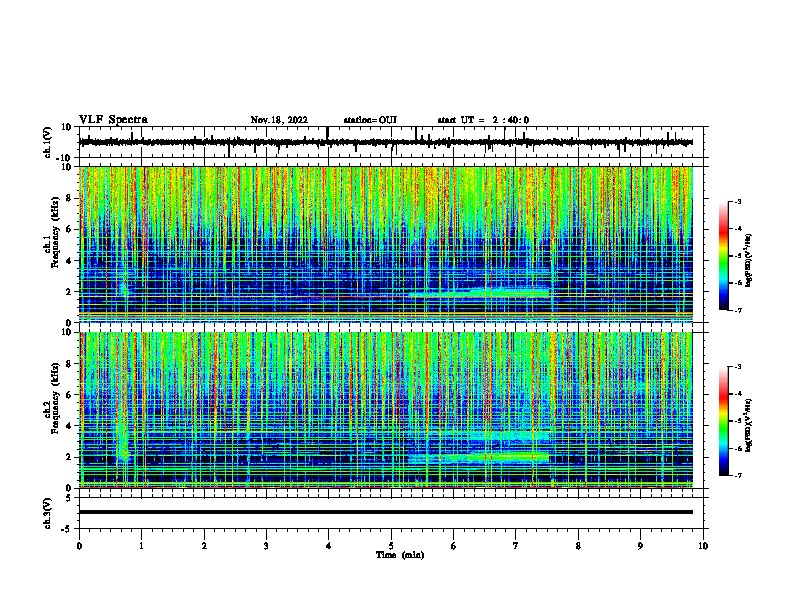Click the date 'Nov.18, 2022'
Viewport: 792px width, 612px height.
279,120
